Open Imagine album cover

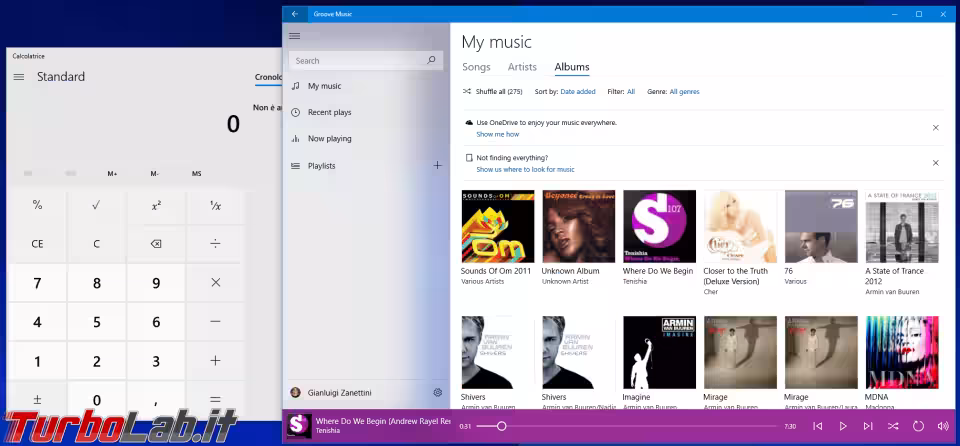click(x=659, y=352)
